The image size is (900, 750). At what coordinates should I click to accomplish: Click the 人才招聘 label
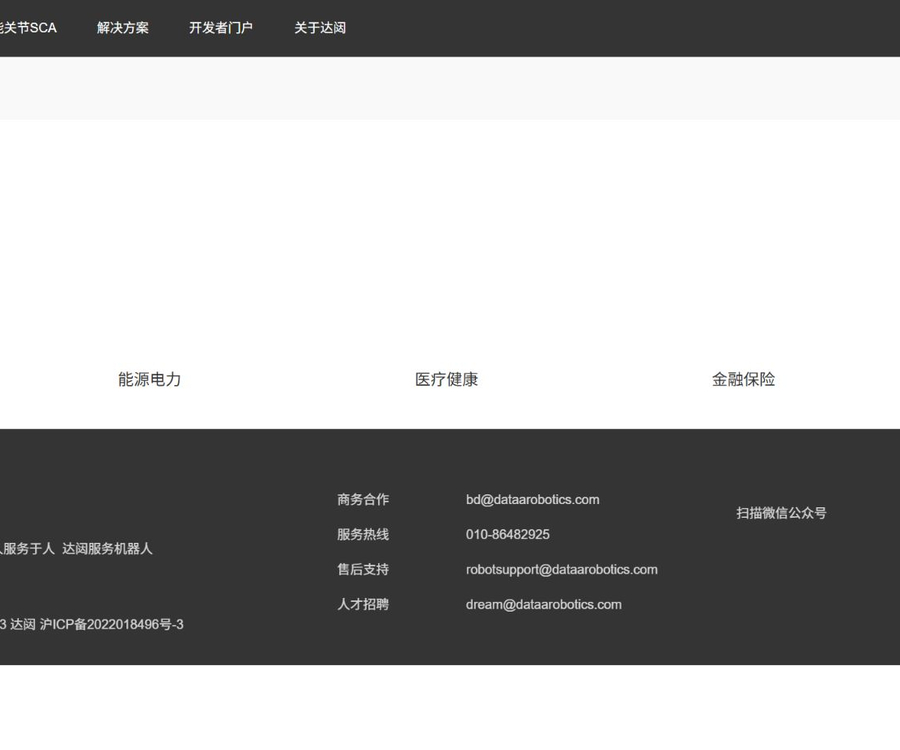coord(363,604)
